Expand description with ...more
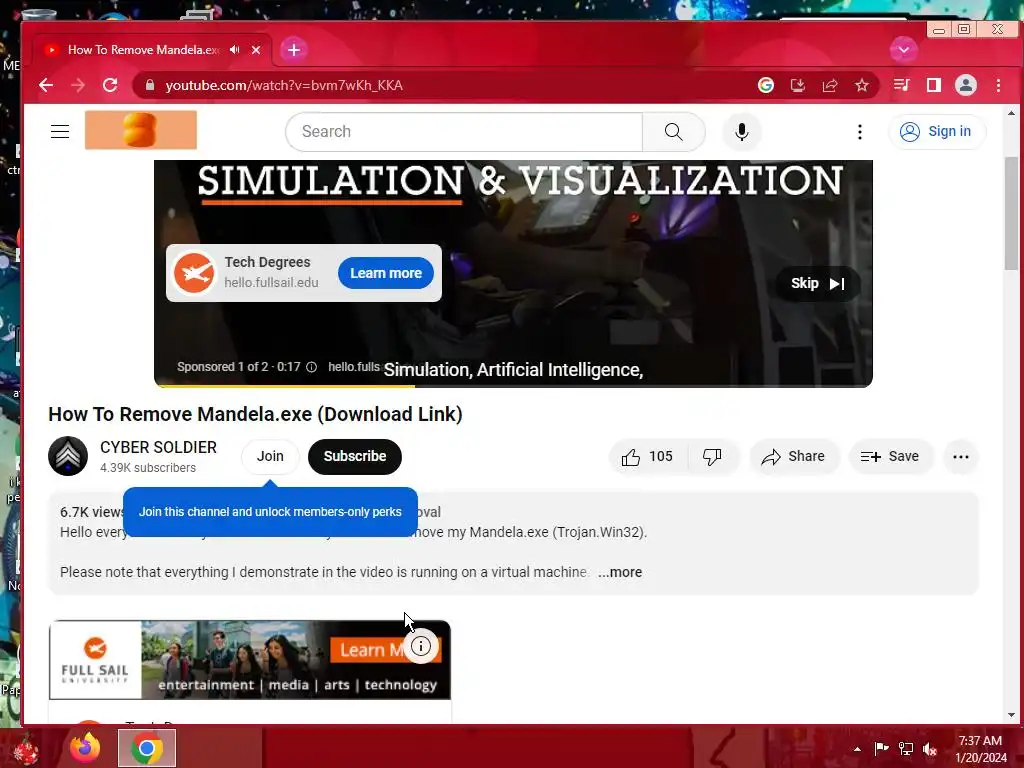The width and height of the screenshot is (1024, 768). click(x=620, y=572)
